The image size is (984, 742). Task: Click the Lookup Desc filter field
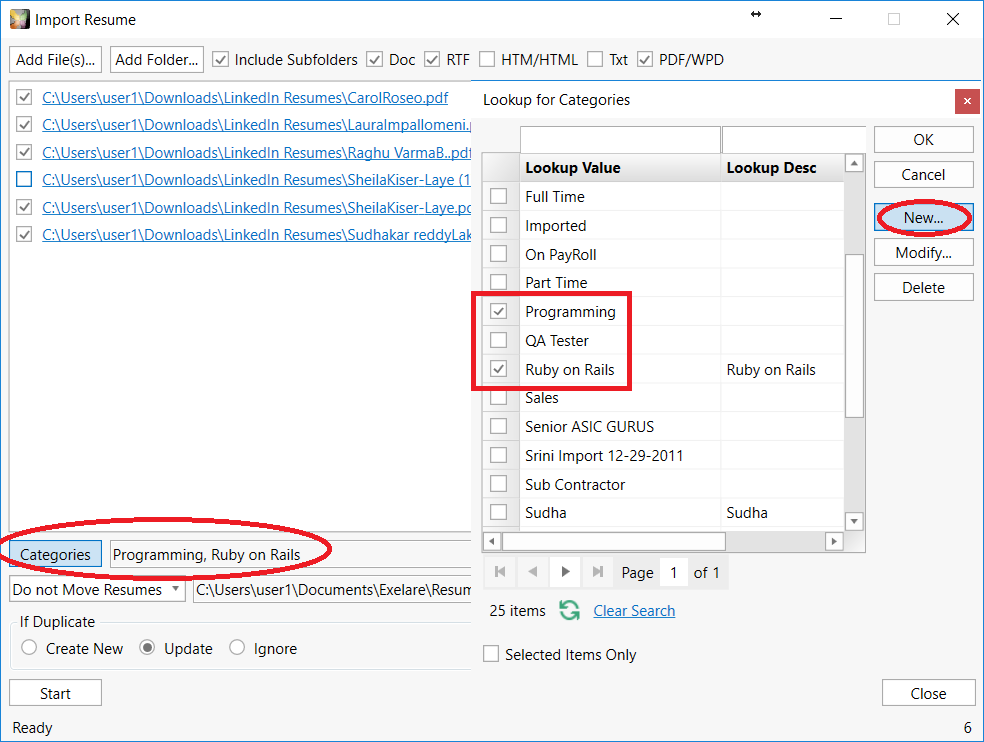794,139
